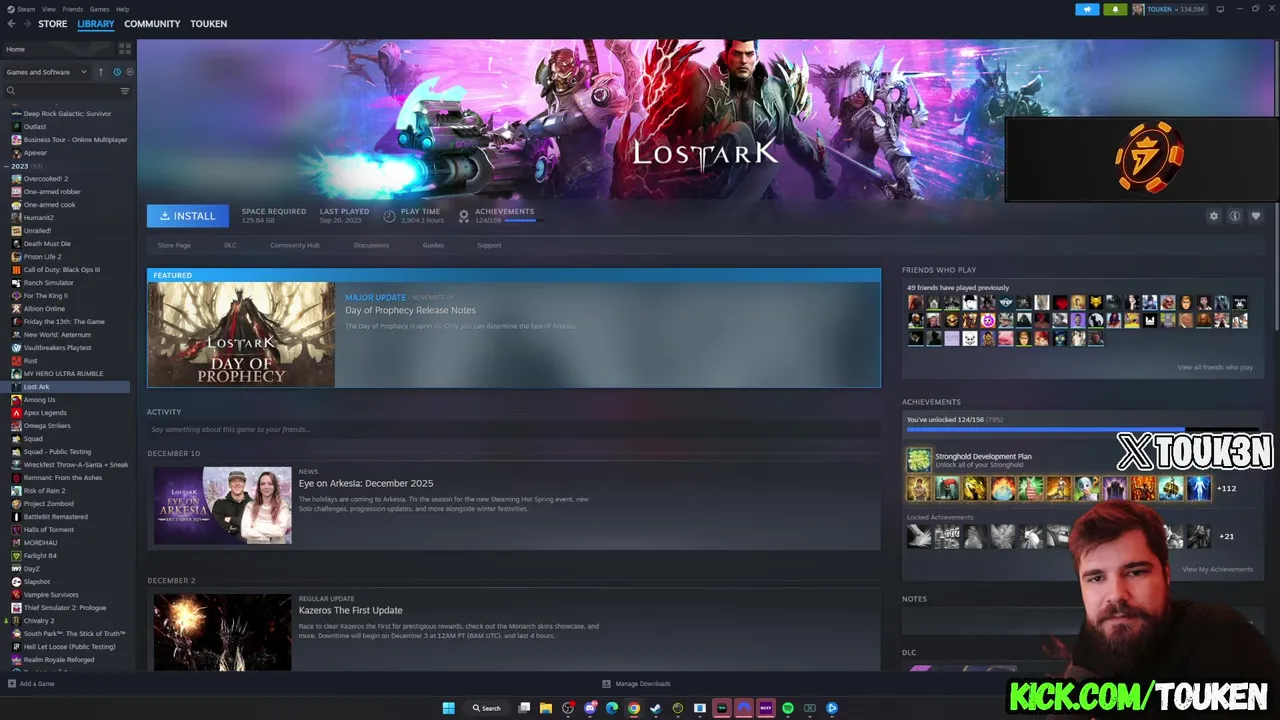Go to the STORE section
Viewport: 1280px width, 720px height.
[53, 24]
